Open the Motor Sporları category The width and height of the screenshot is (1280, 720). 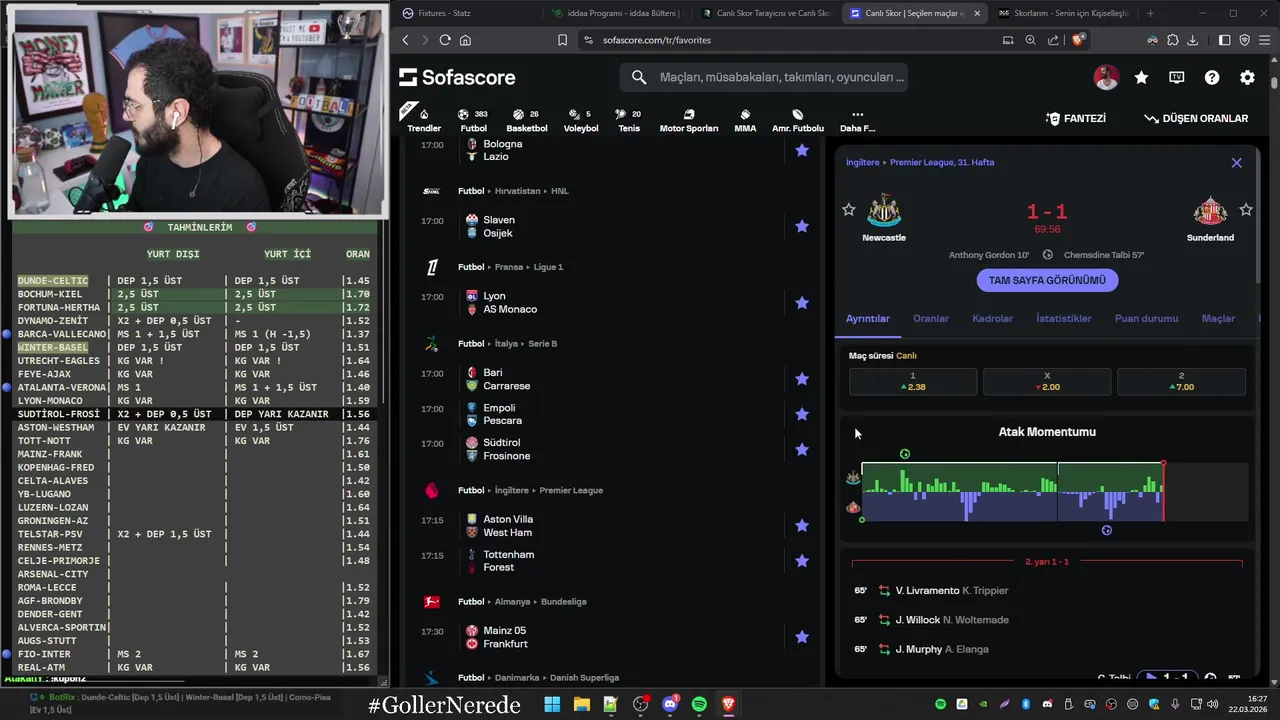pyautogui.click(x=689, y=120)
